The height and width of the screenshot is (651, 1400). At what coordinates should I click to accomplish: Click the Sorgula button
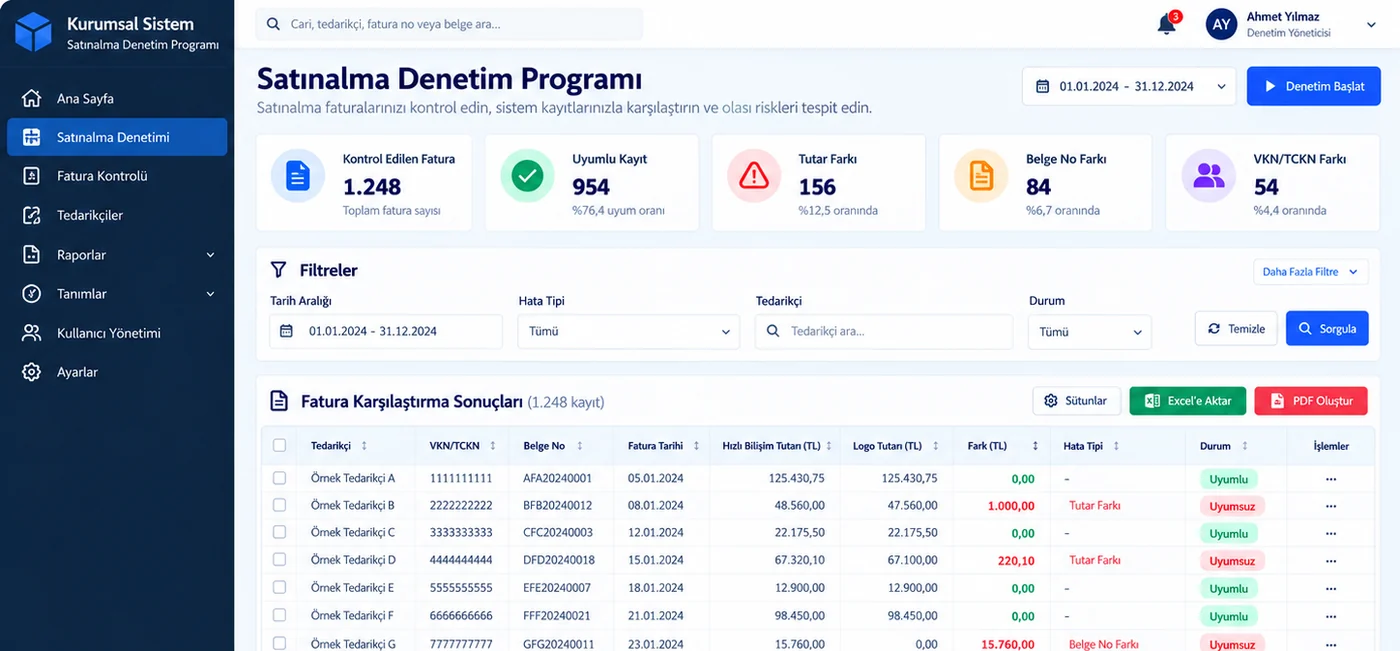1327,328
